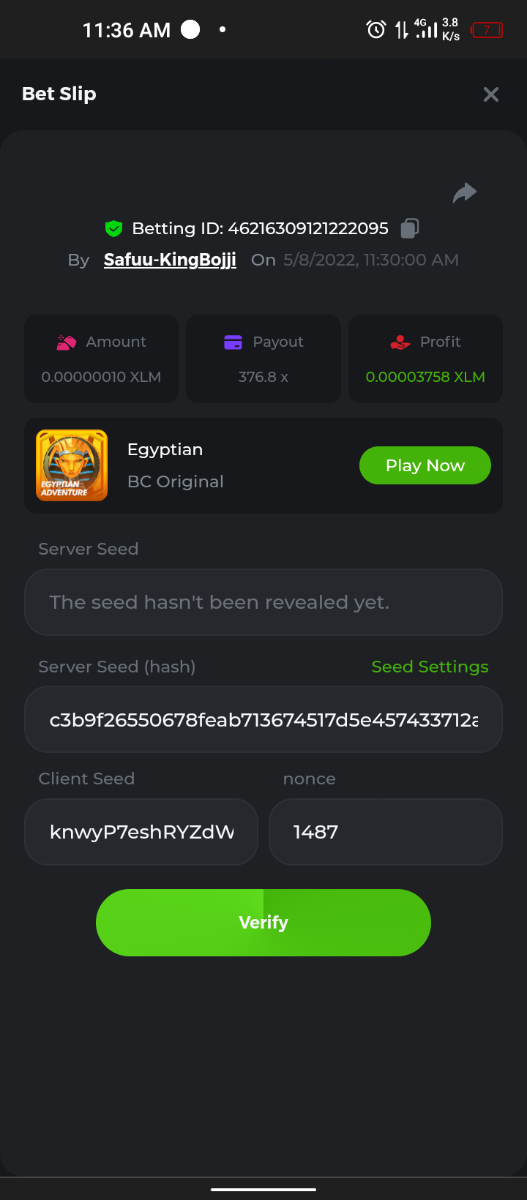Viewport: 527px width, 1200px height.
Task: Close the Bet Slip panel
Action: 491,94
